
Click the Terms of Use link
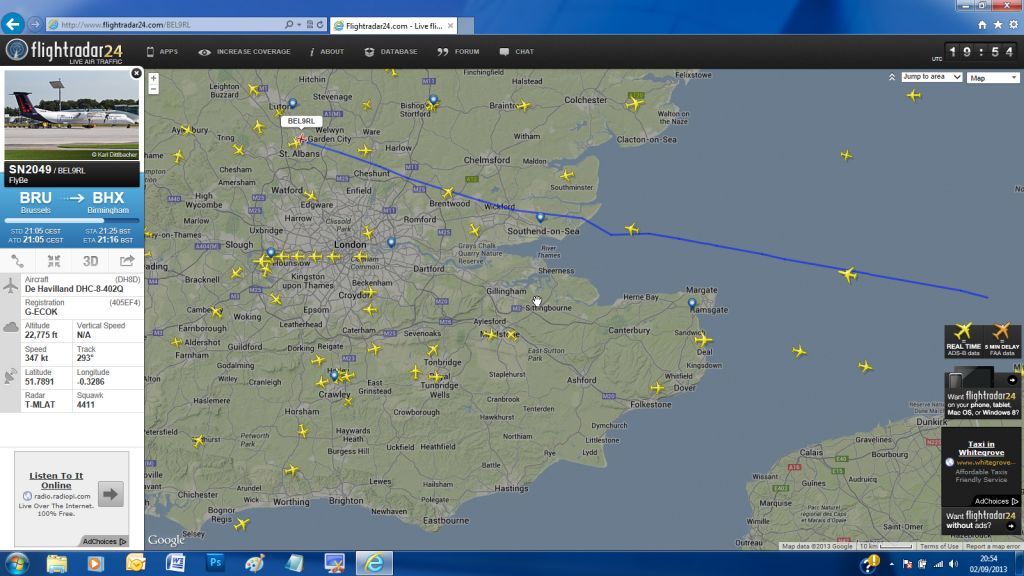[x=939, y=546]
